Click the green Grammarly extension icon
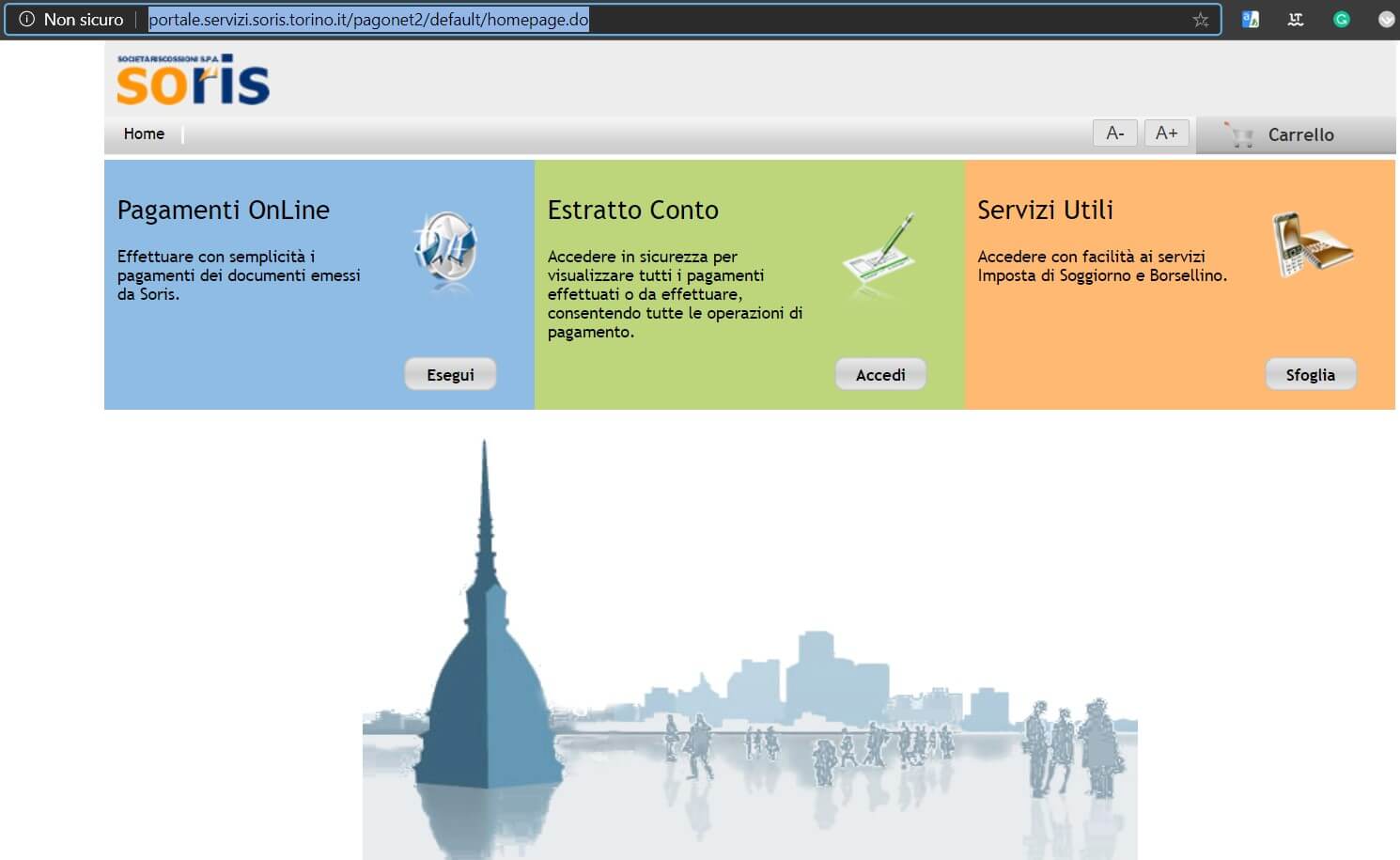 [1341, 19]
